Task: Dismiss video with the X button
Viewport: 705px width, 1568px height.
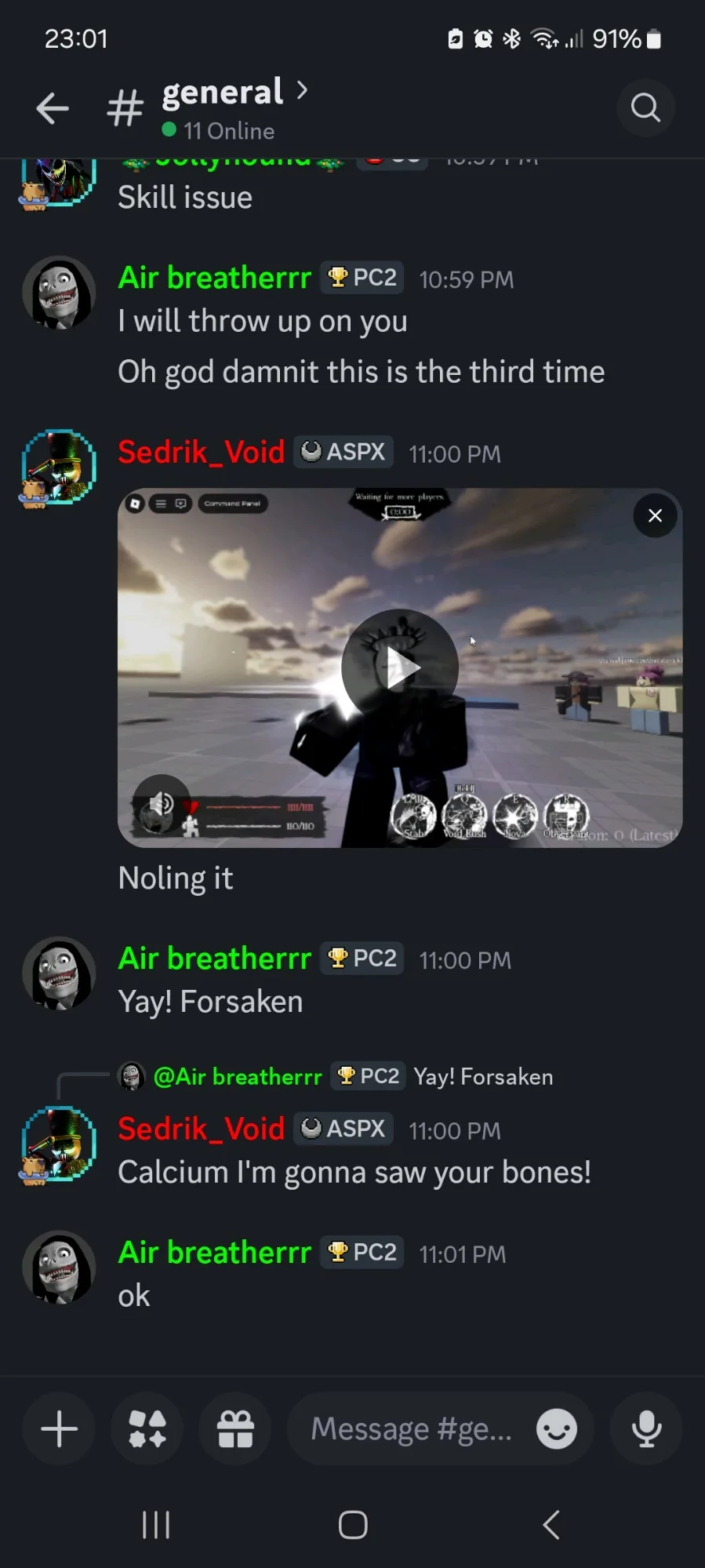Action: 655,515
